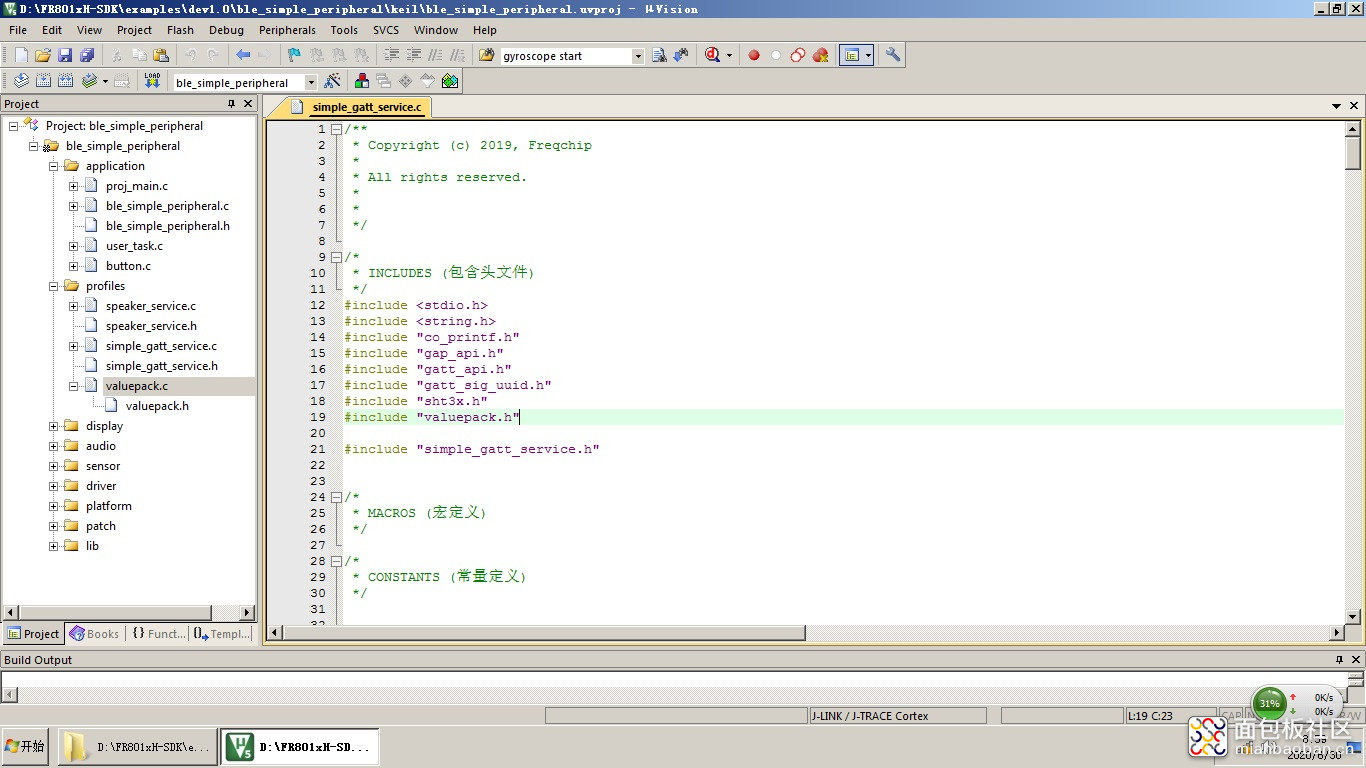Screen dimensions: 1366x768
Task: Create a new file with the New icon
Action: click(x=21, y=56)
